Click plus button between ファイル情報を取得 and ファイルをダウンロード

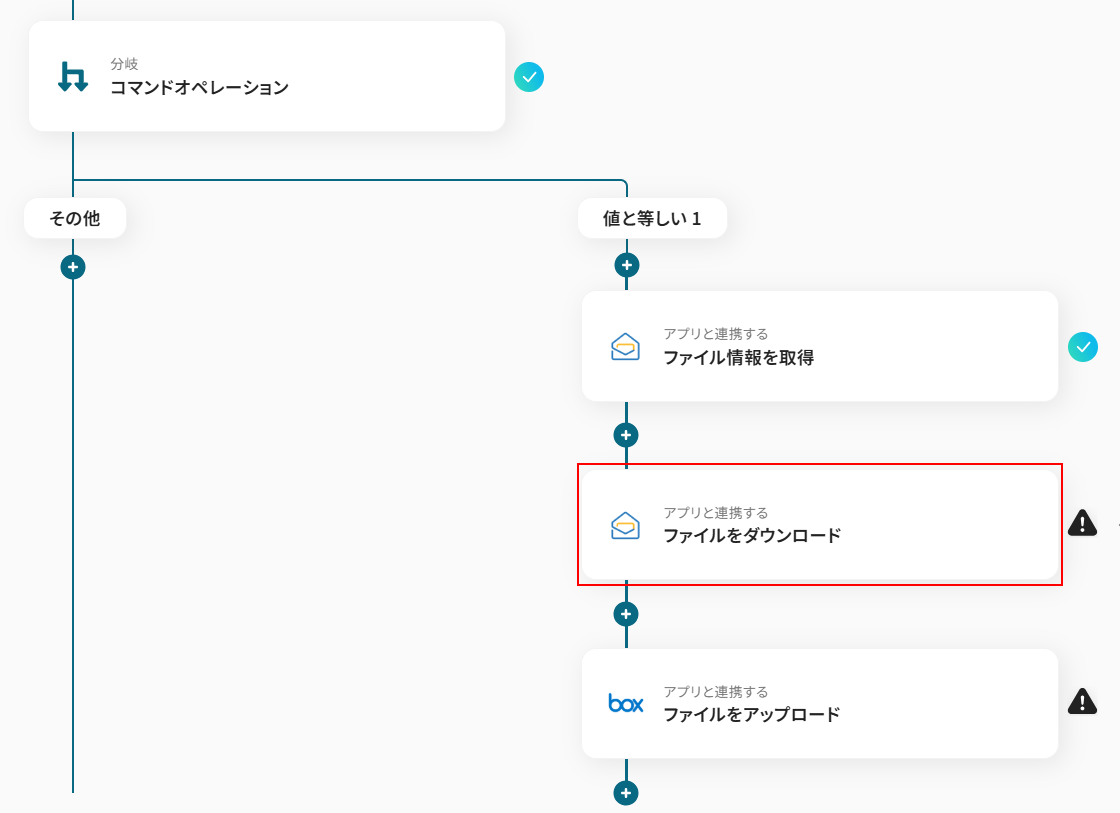626,435
